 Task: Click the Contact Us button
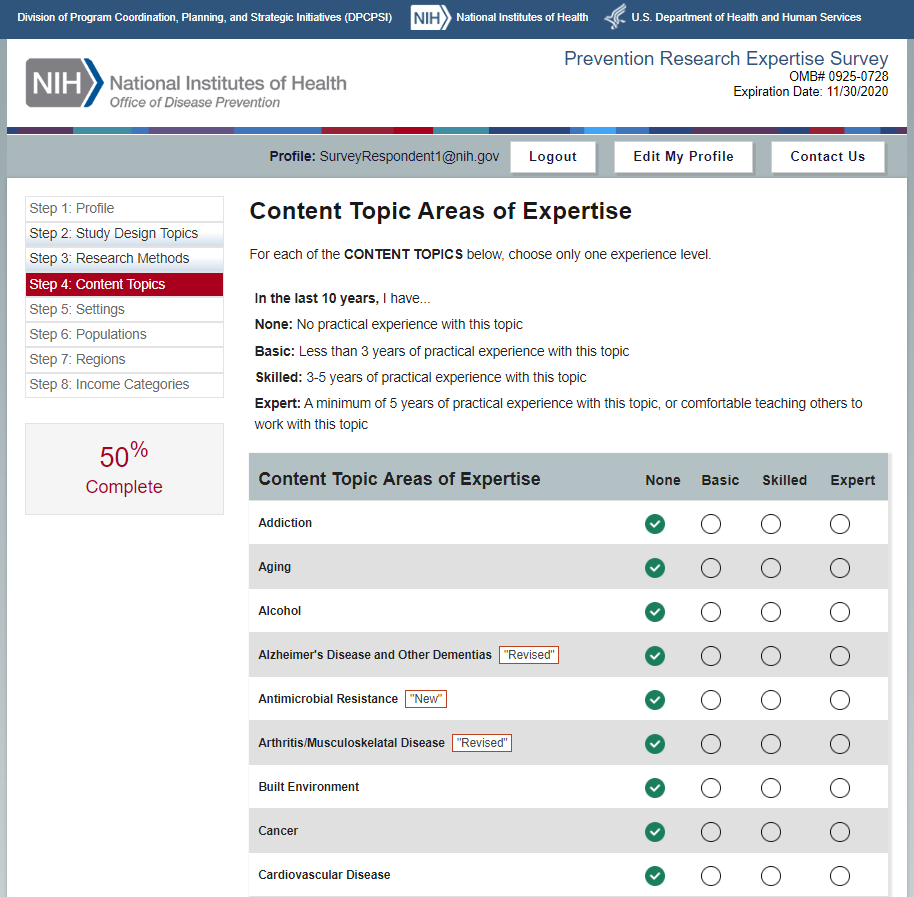pos(827,157)
